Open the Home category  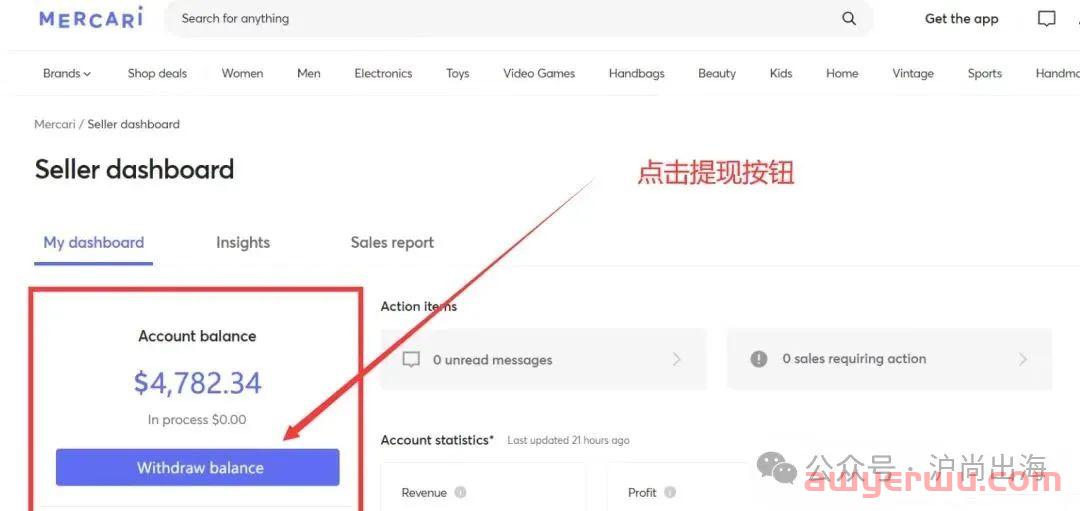point(842,74)
